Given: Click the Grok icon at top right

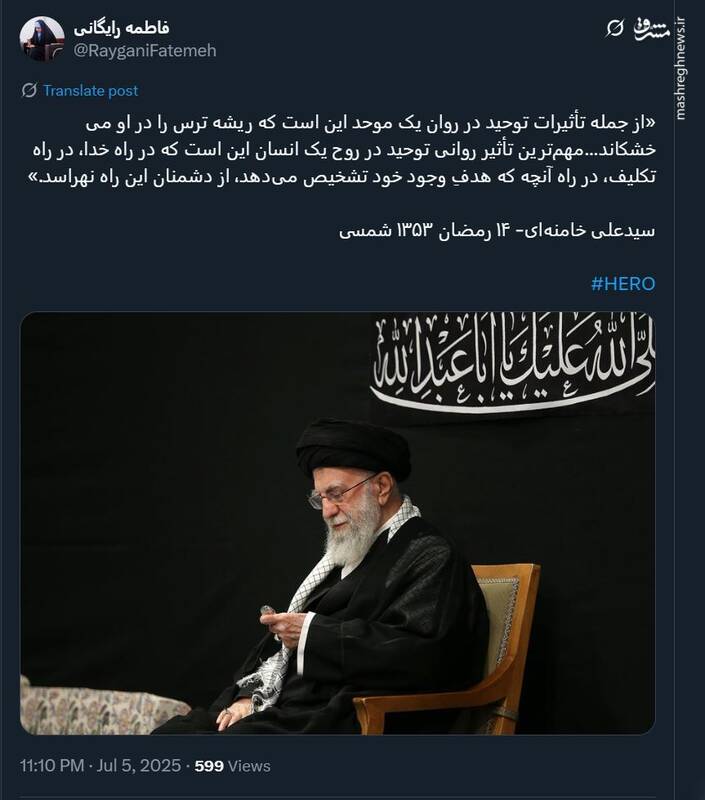Looking at the screenshot, I should coord(615,28).
